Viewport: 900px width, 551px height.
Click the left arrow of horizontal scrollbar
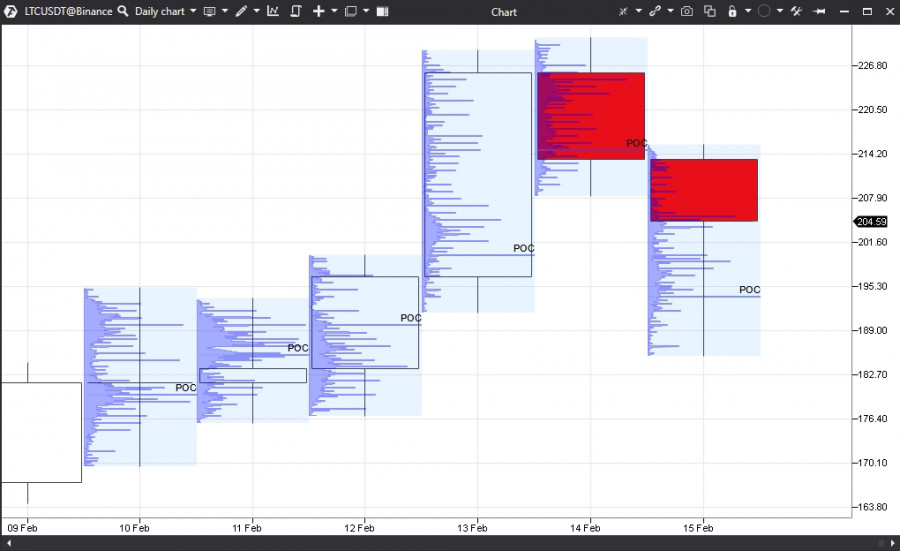coord(9,543)
